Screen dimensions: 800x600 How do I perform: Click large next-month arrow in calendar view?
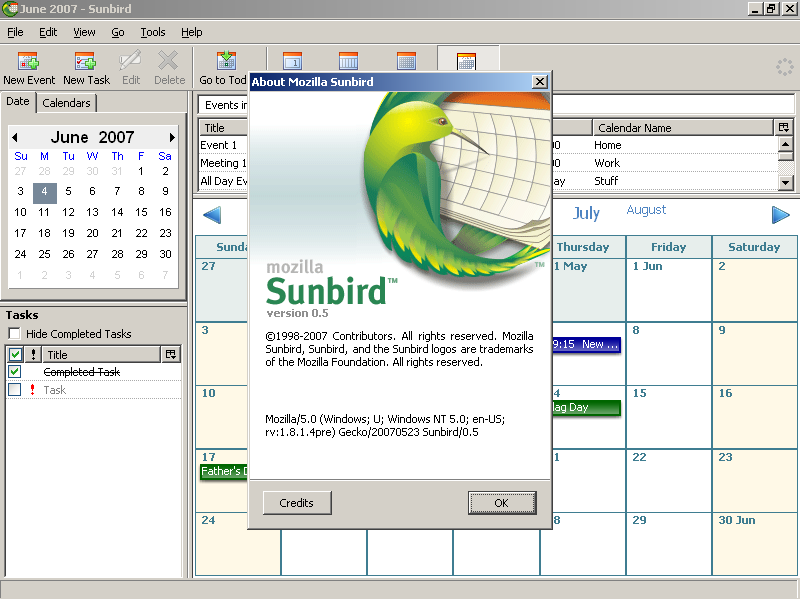780,214
